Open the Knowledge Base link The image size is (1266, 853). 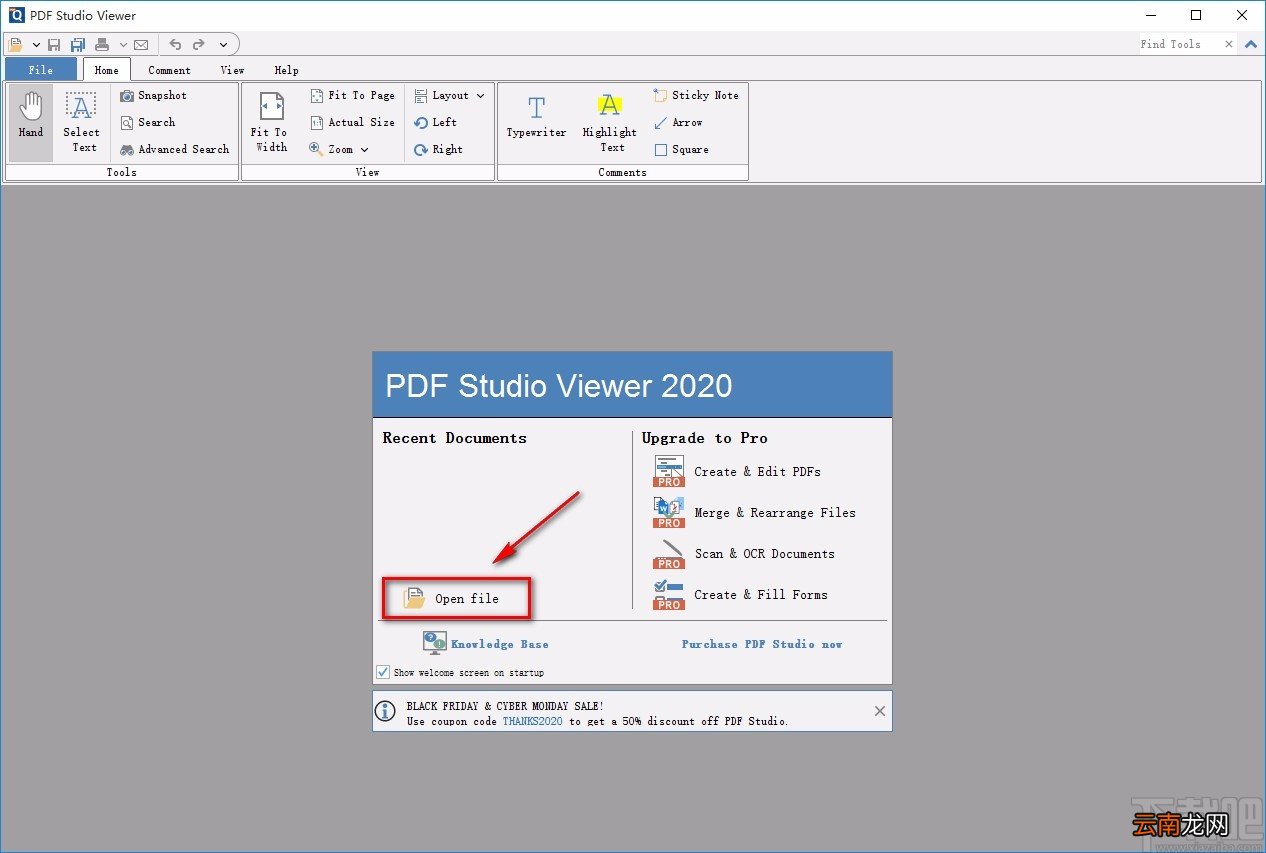tap(486, 643)
